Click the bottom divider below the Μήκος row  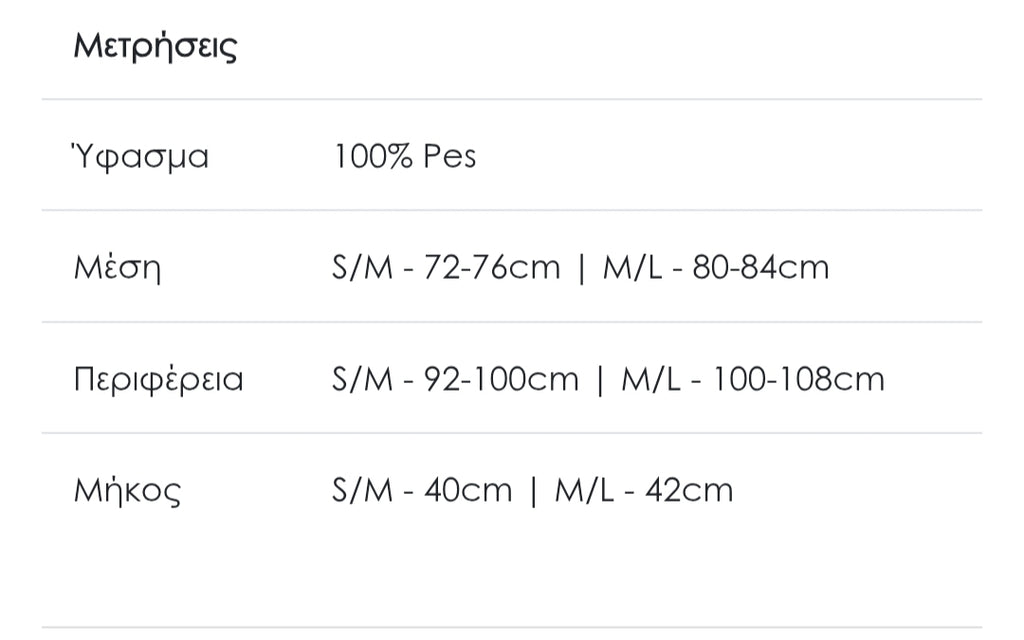512,628
